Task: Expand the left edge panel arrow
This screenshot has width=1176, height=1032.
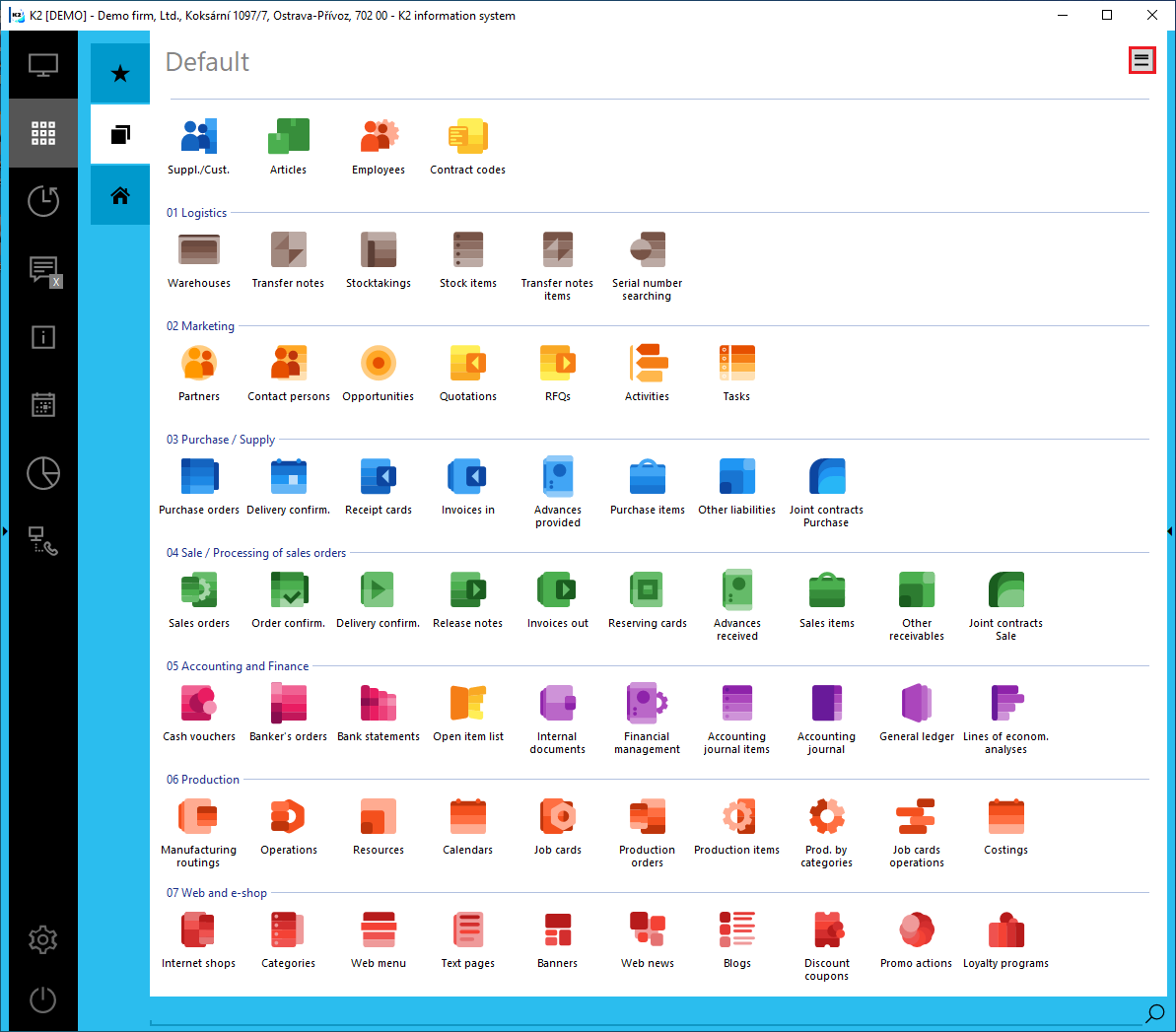Action: (x=5, y=531)
